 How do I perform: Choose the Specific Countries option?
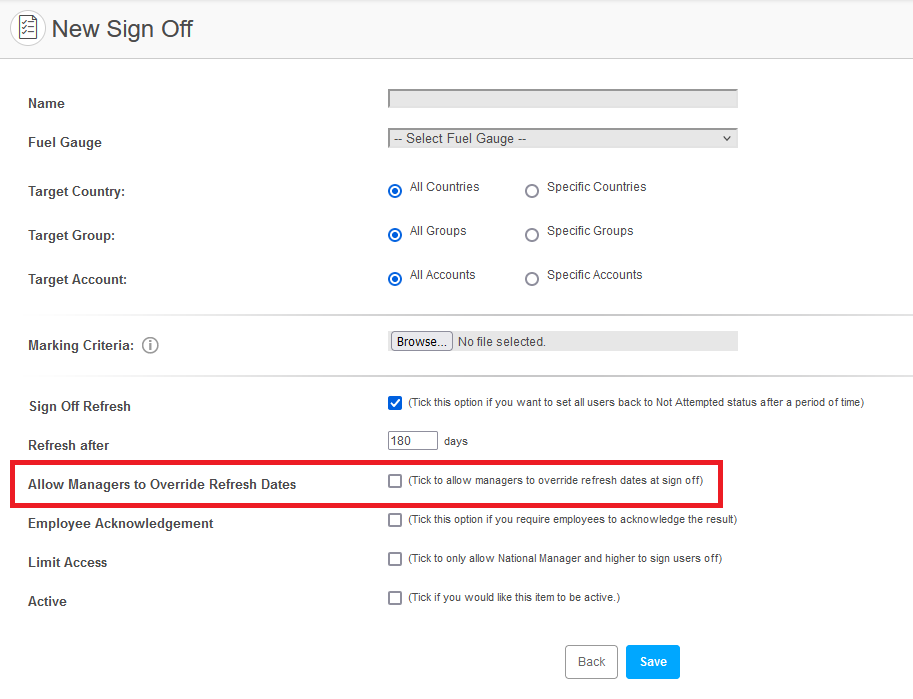click(532, 191)
